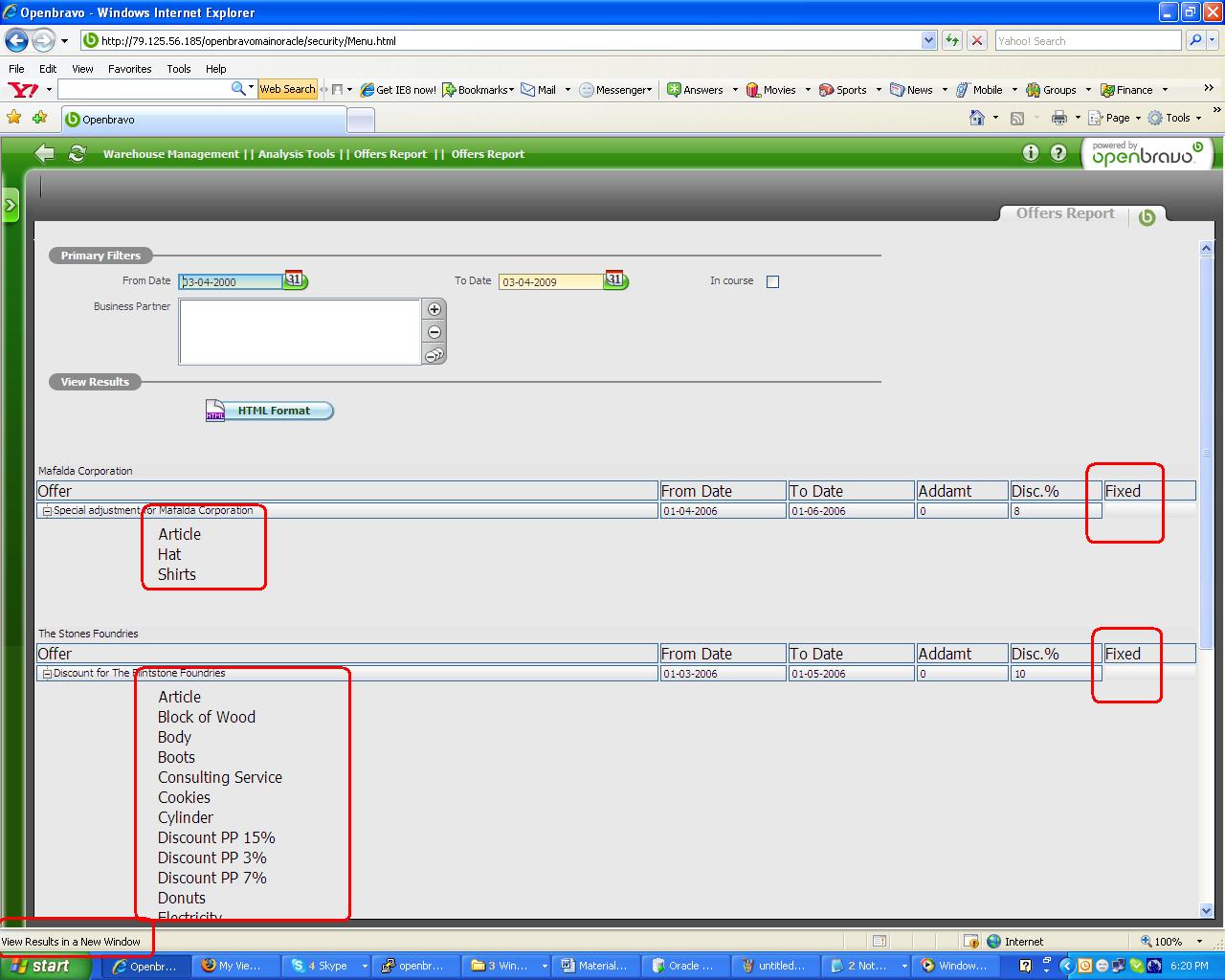Toggle the In course checkbox
This screenshot has width=1225, height=980.
point(772,281)
